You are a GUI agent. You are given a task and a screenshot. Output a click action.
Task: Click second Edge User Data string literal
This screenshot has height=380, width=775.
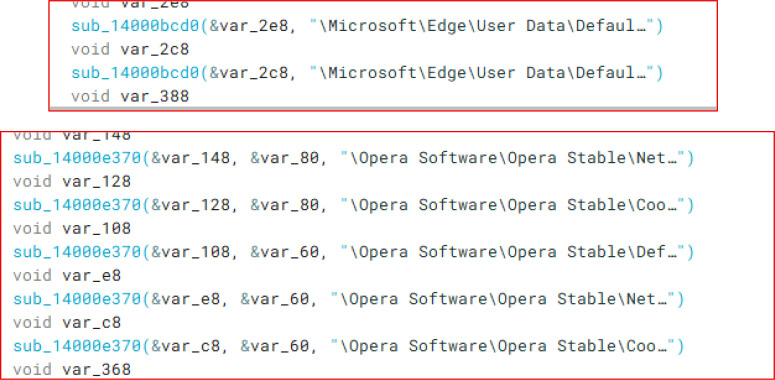[482, 73]
